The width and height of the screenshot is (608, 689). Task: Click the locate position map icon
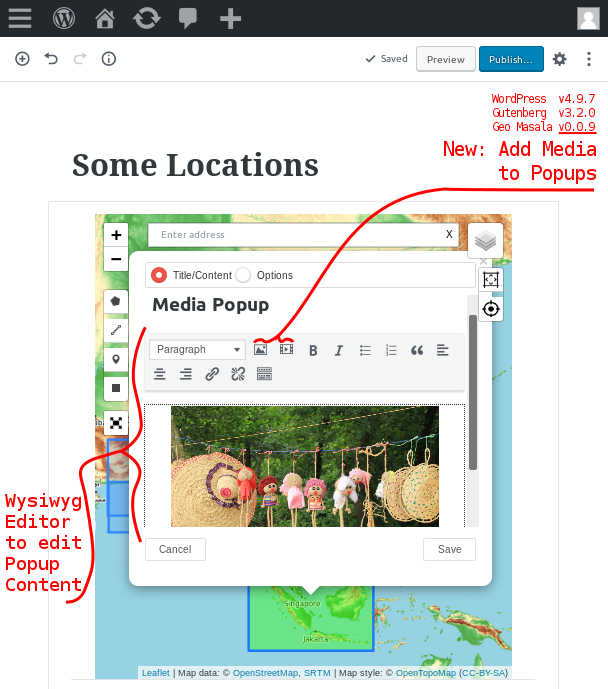[490, 308]
